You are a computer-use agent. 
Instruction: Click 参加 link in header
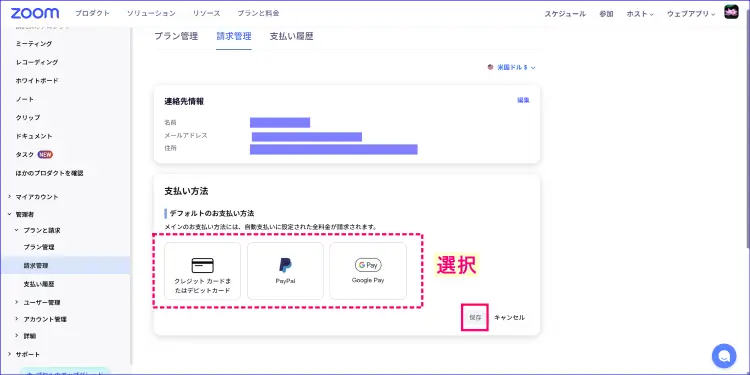tap(606, 14)
